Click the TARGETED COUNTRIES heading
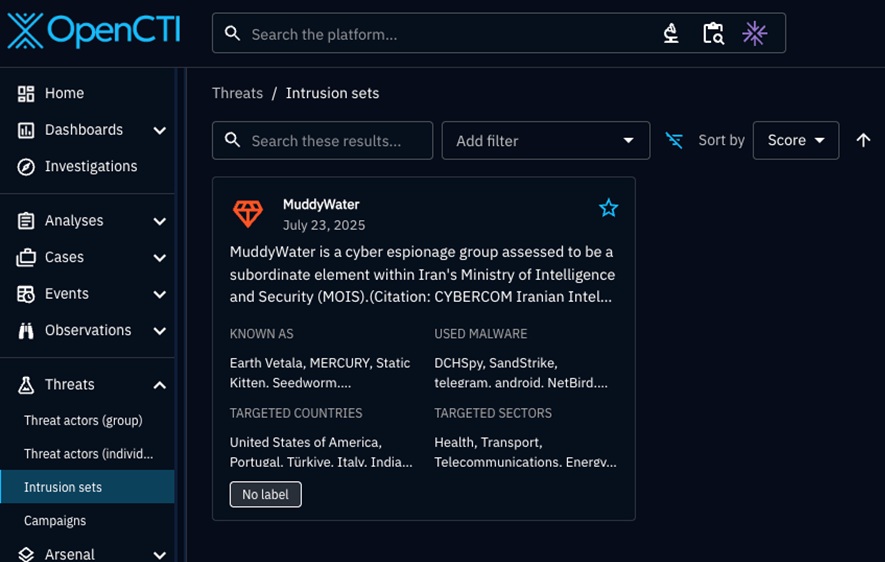885x562 pixels. coord(296,413)
